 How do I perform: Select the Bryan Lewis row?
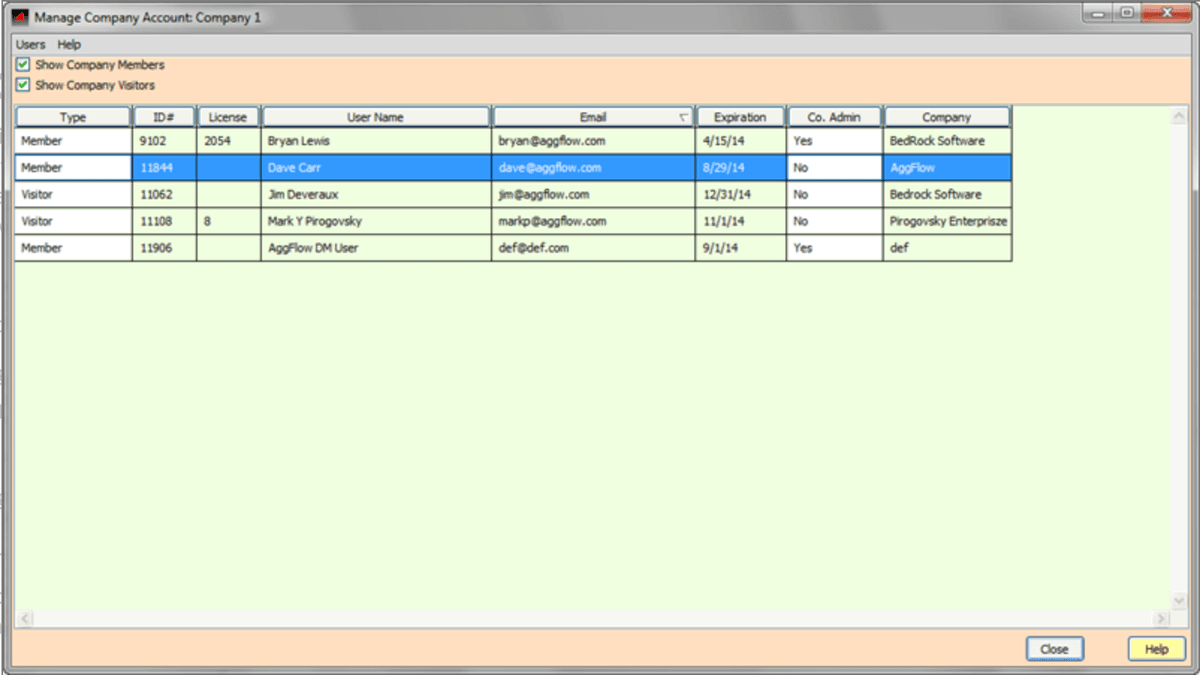375,141
